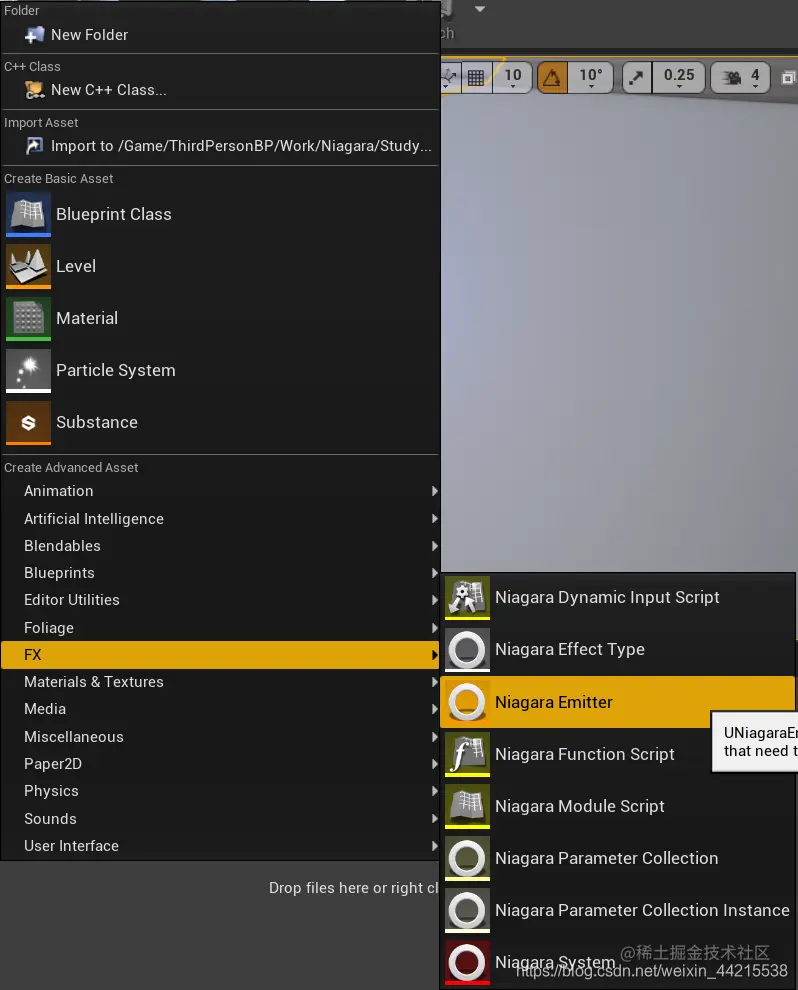Open the Paper2D submenu
Image resolution: width=798 pixels, height=990 pixels.
pos(220,765)
